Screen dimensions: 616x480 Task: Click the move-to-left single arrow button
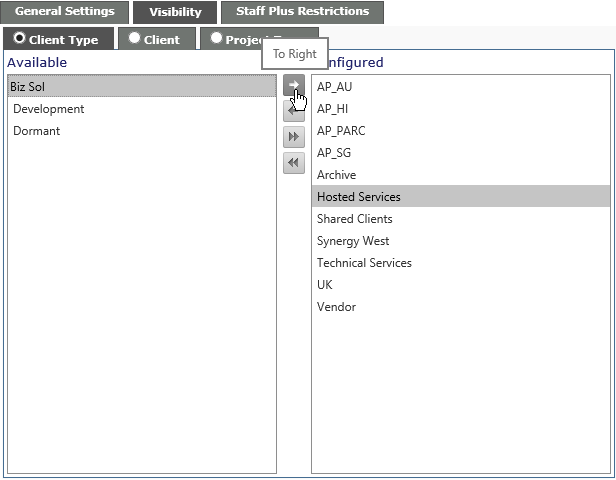coord(294,111)
